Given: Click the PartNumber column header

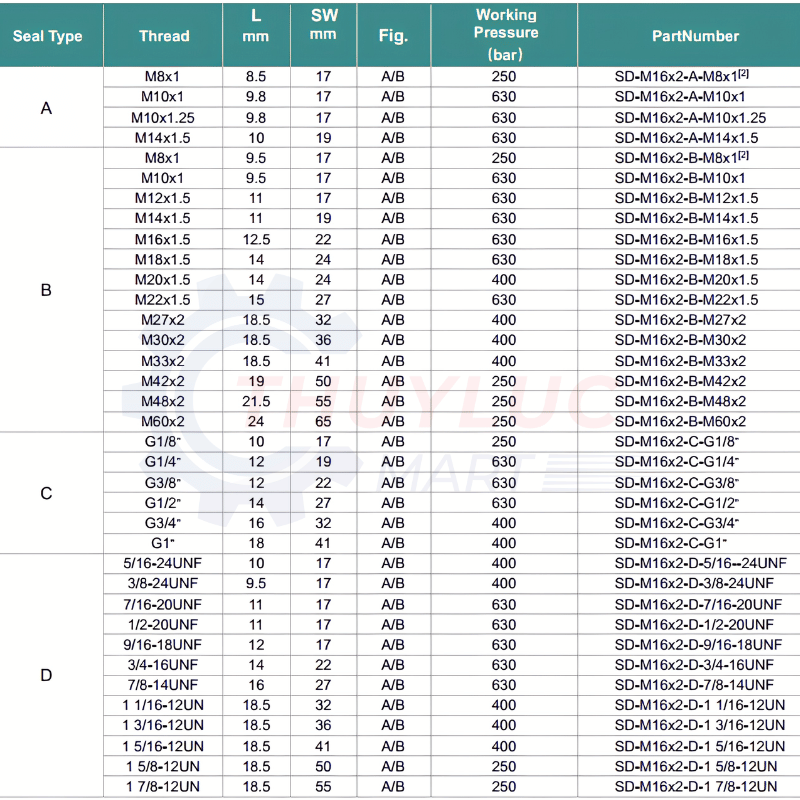Looking at the screenshot, I should [695, 36].
